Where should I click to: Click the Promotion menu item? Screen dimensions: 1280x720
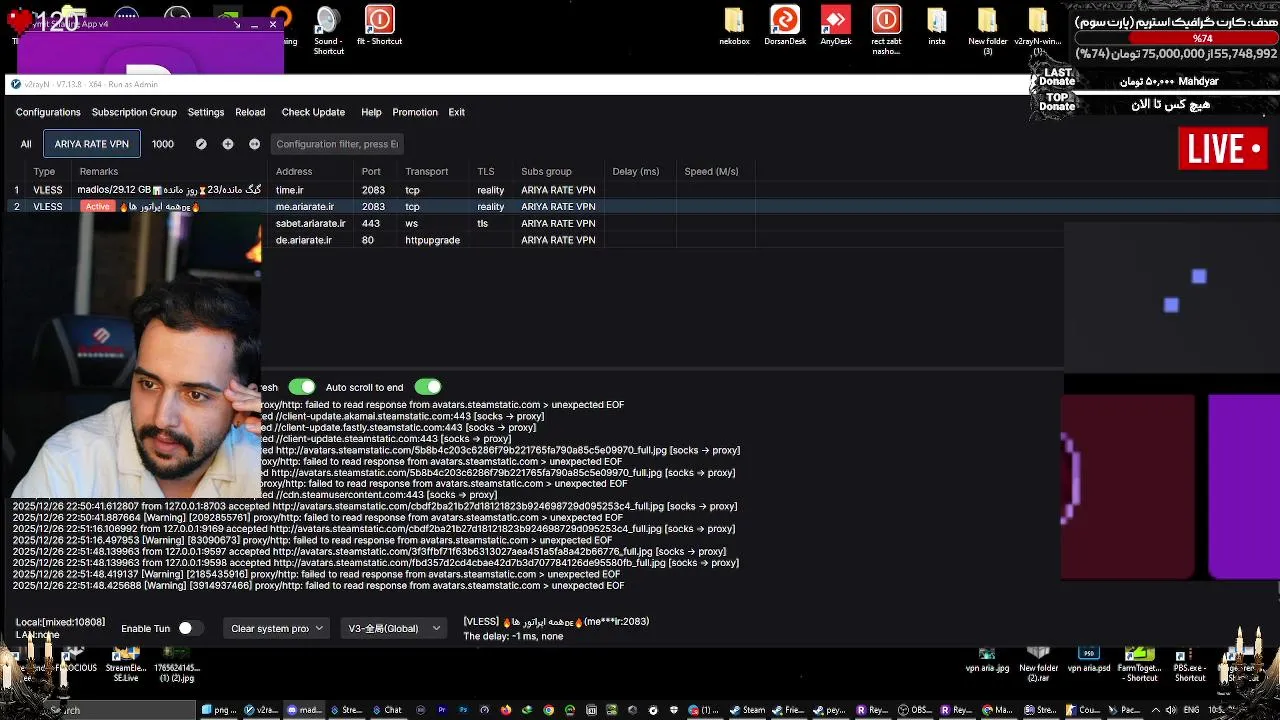(415, 112)
